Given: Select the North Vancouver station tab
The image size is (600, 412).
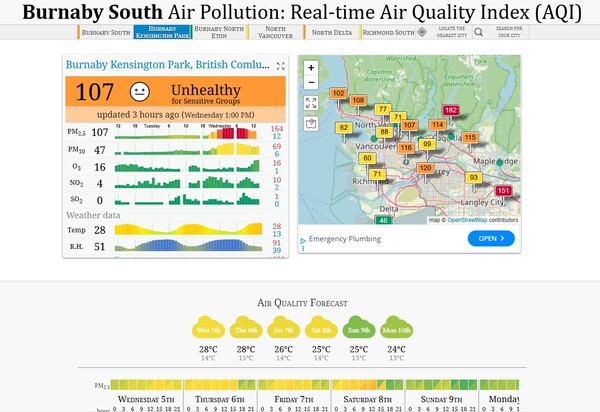Looking at the screenshot, I should pos(275,32).
